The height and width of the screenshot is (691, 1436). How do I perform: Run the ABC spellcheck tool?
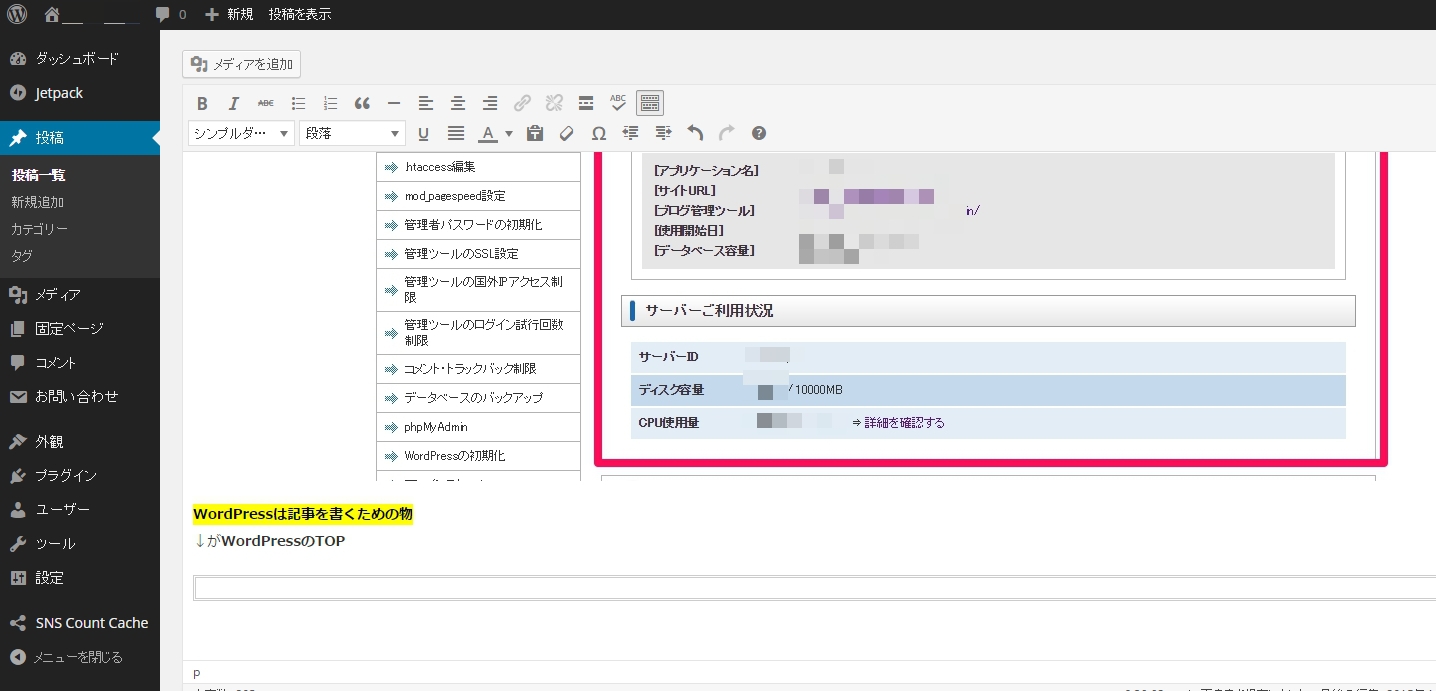click(618, 103)
